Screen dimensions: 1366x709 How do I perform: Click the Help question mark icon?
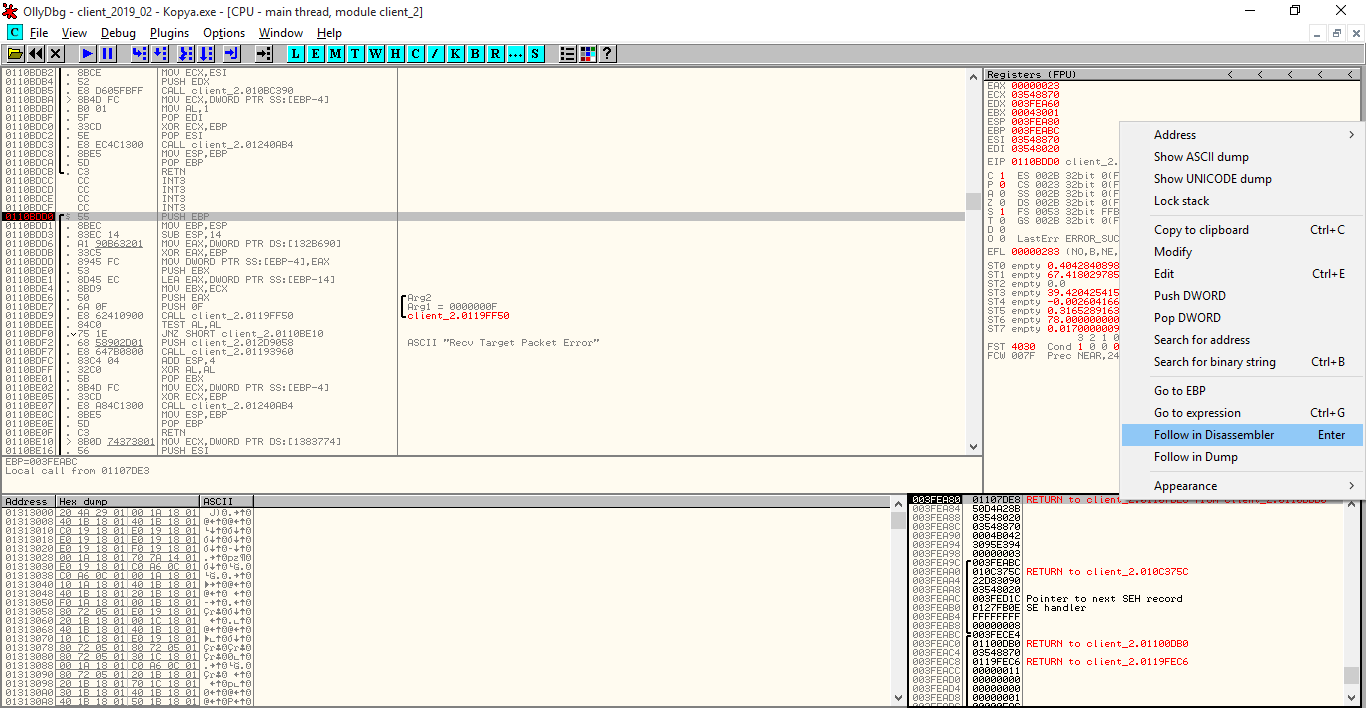coord(606,53)
